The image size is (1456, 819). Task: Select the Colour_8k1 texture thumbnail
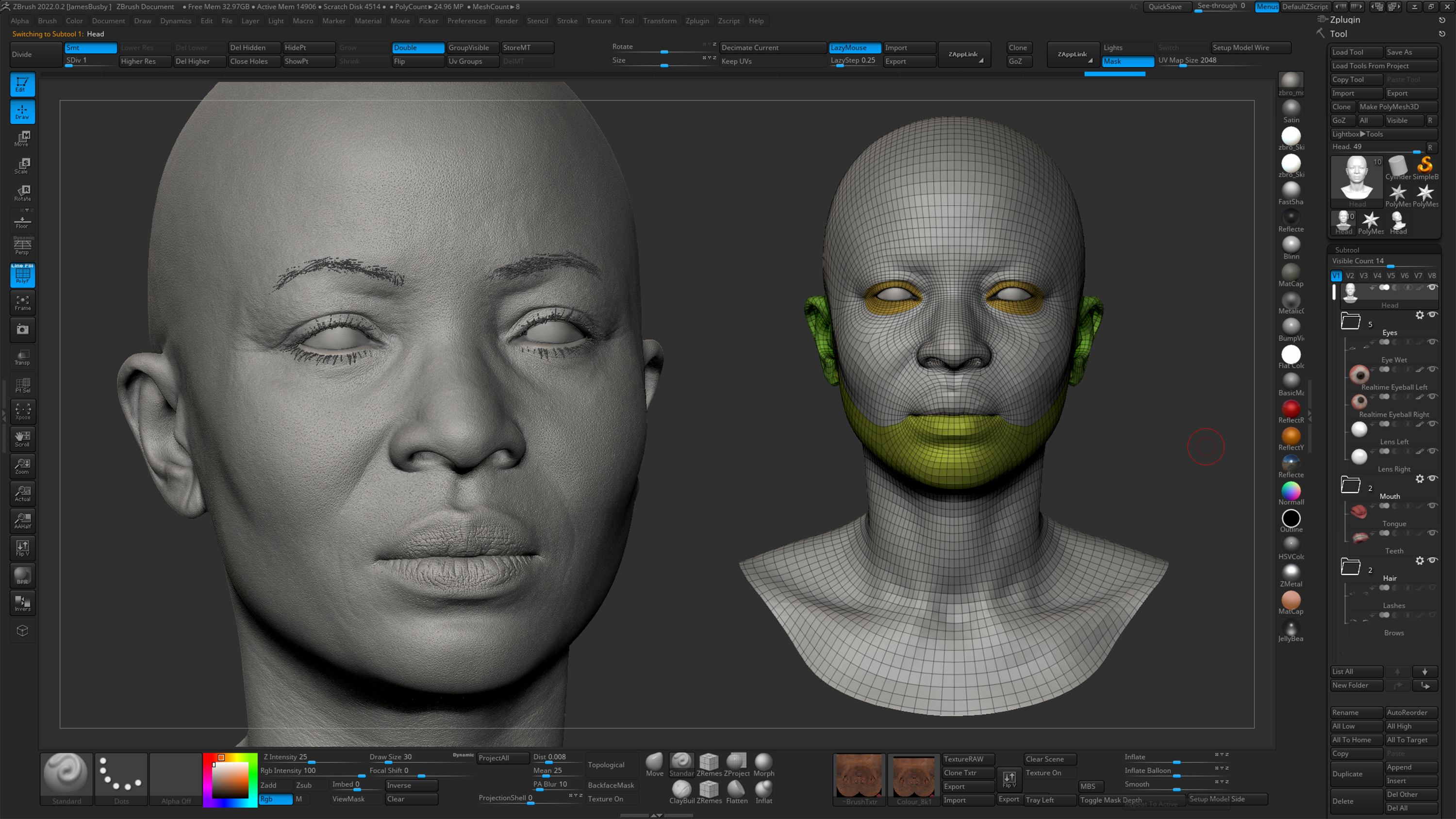913,778
